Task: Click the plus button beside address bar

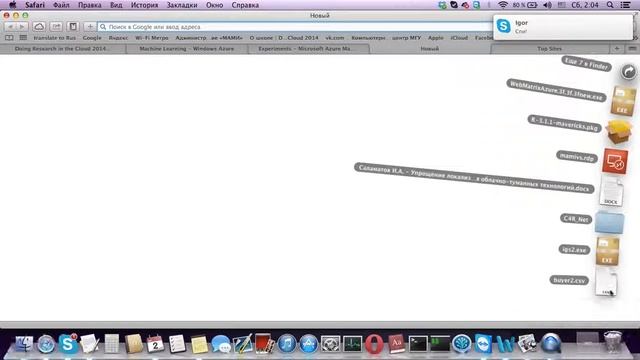Action: click(90, 27)
